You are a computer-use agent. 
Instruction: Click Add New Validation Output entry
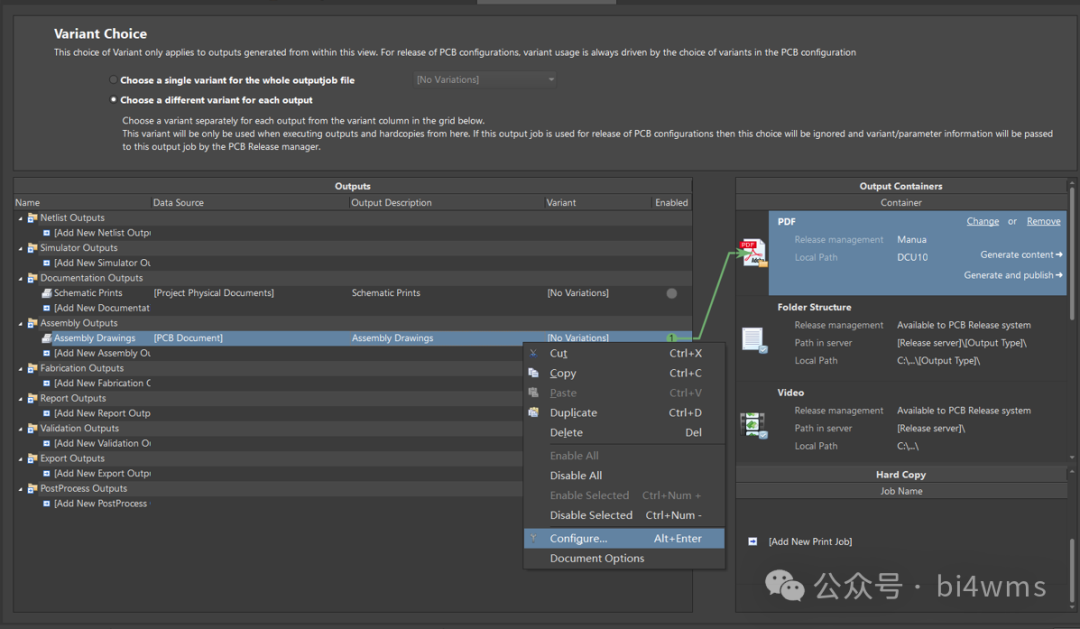click(x=101, y=443)
